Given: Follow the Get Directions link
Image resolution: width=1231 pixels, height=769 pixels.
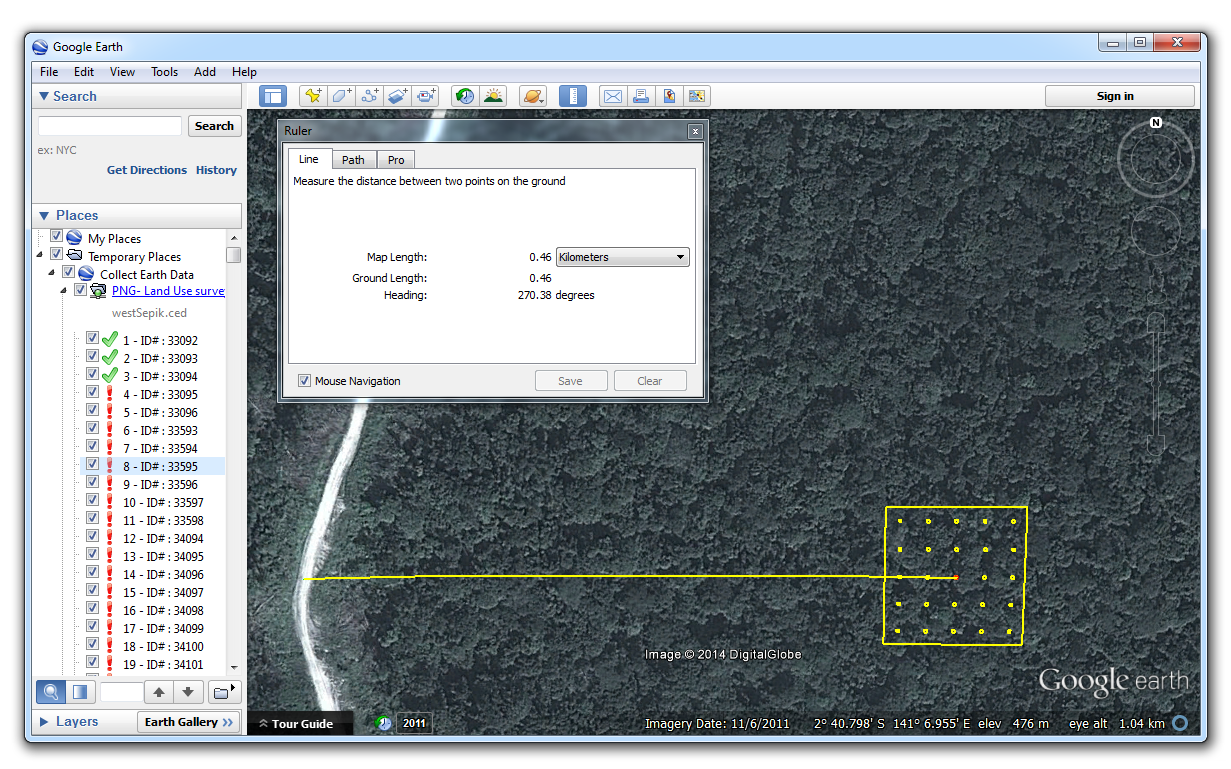Looking at the screenshot, I should (x=147, y=170).
